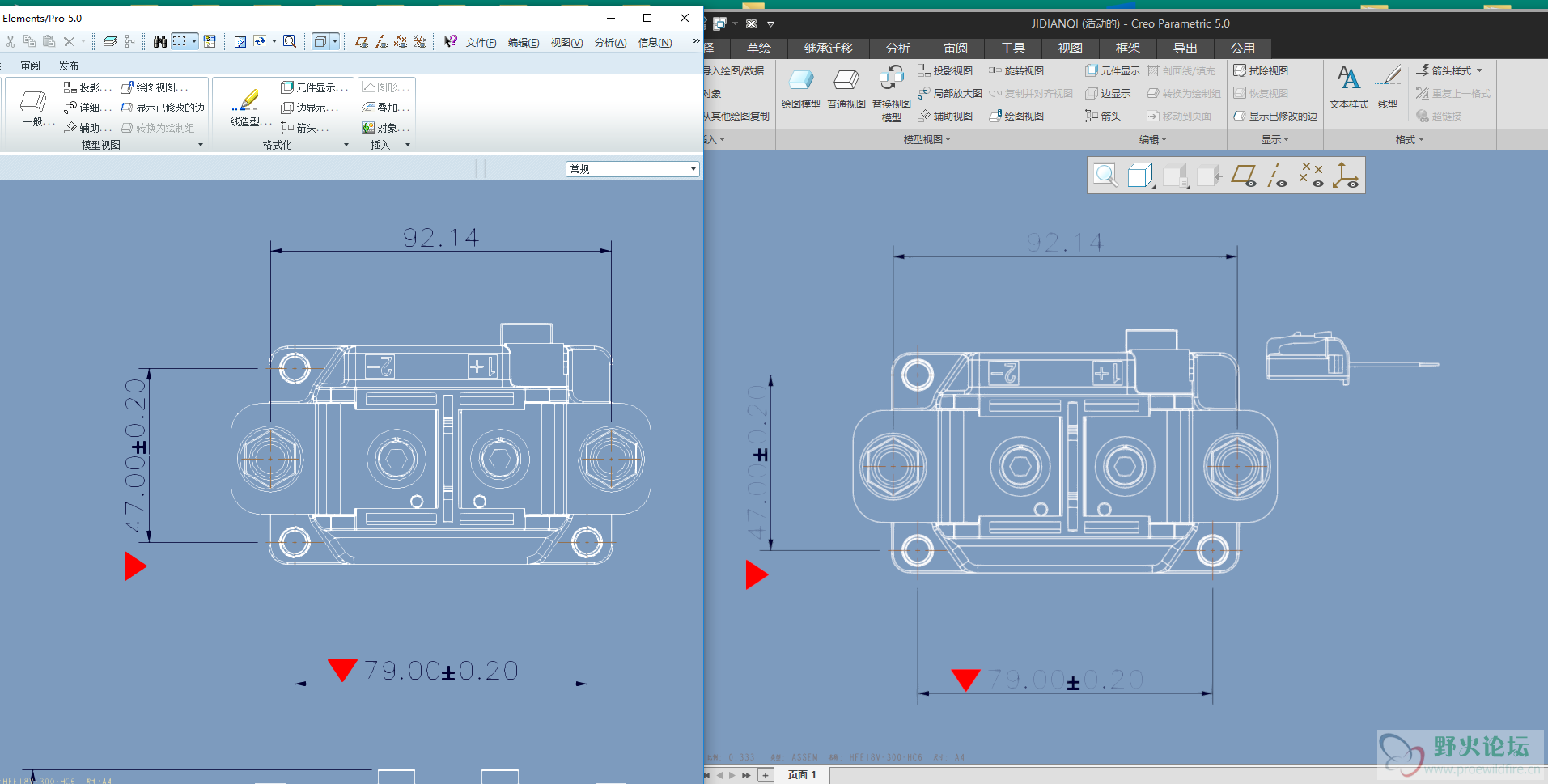
Task: Open the 分析(A) menu in Pro/E
Action: [x=610, y=43]
